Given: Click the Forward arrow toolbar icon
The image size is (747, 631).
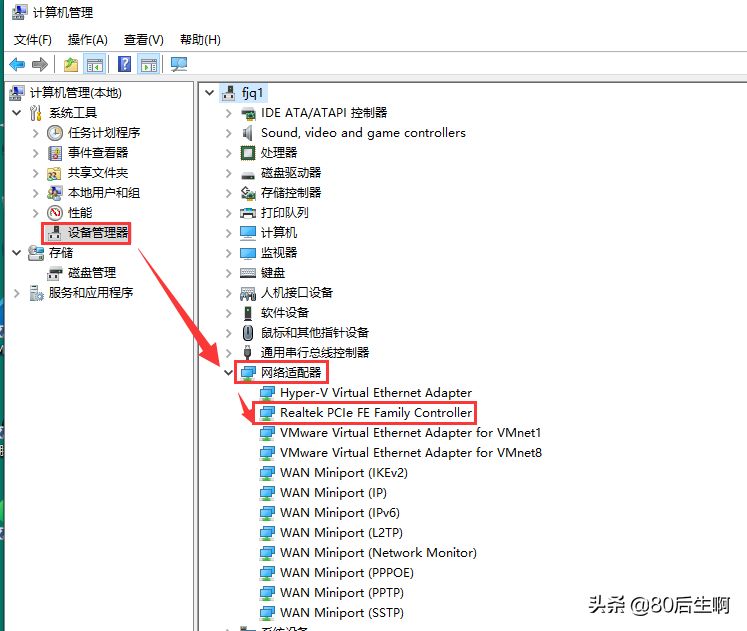Looking at the screenshot, I should (40, 64).
